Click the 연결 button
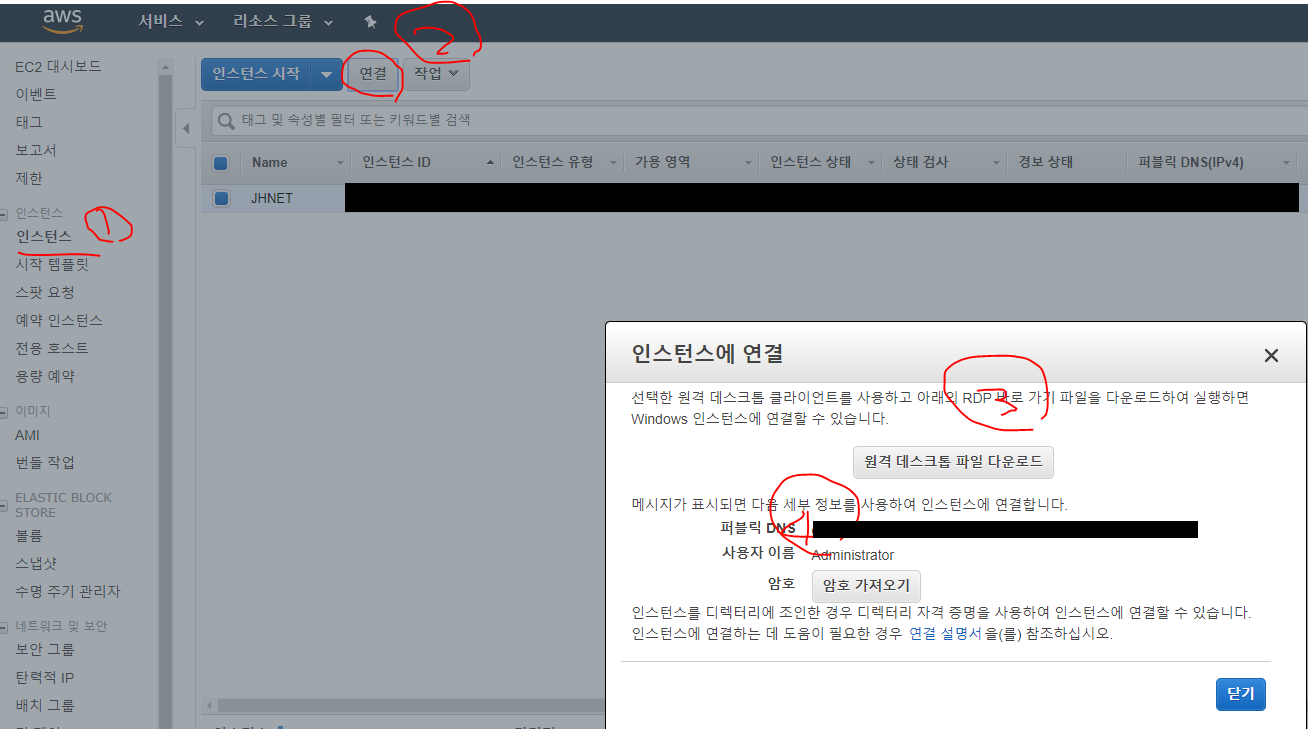This screenshot has width=1308, height=729. [x=373, y=73]
